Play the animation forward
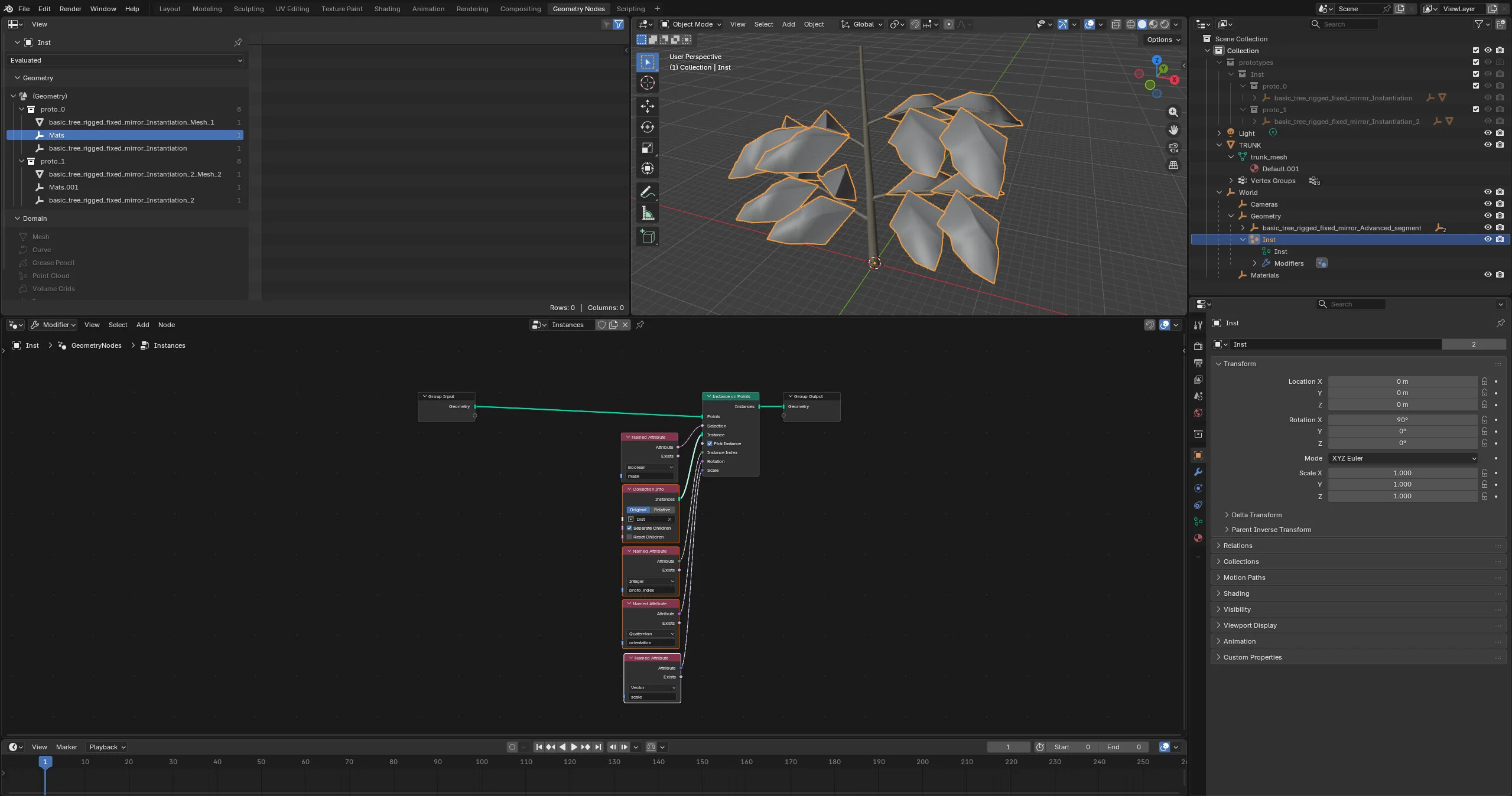This screenshot has height=796, width=1512. (x=574, y=747)
